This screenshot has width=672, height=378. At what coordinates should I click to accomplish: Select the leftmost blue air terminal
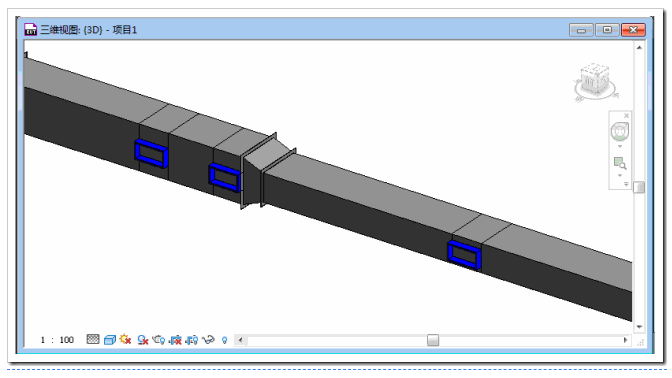151,153
